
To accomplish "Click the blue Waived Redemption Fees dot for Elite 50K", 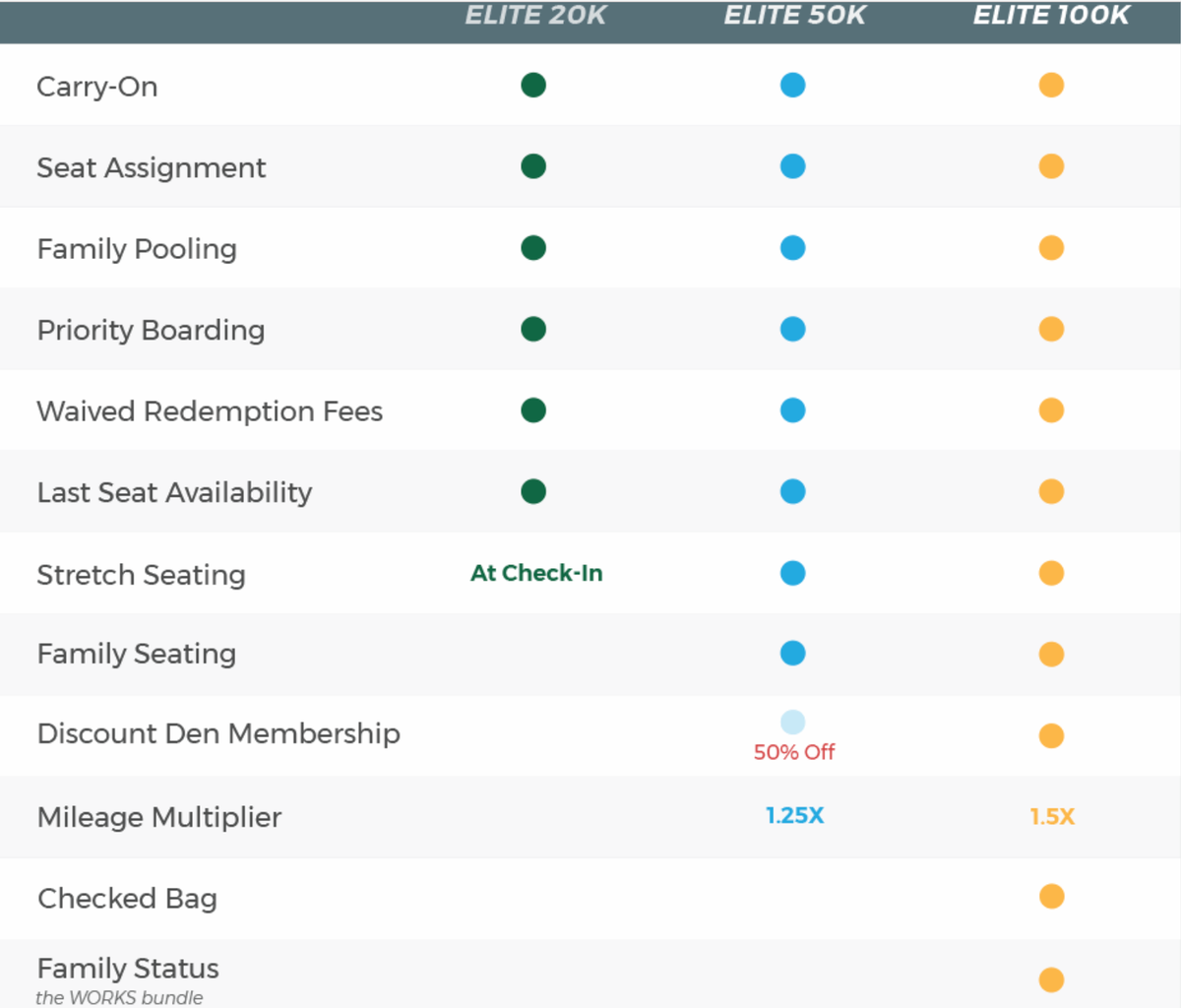I will [793, 410].
